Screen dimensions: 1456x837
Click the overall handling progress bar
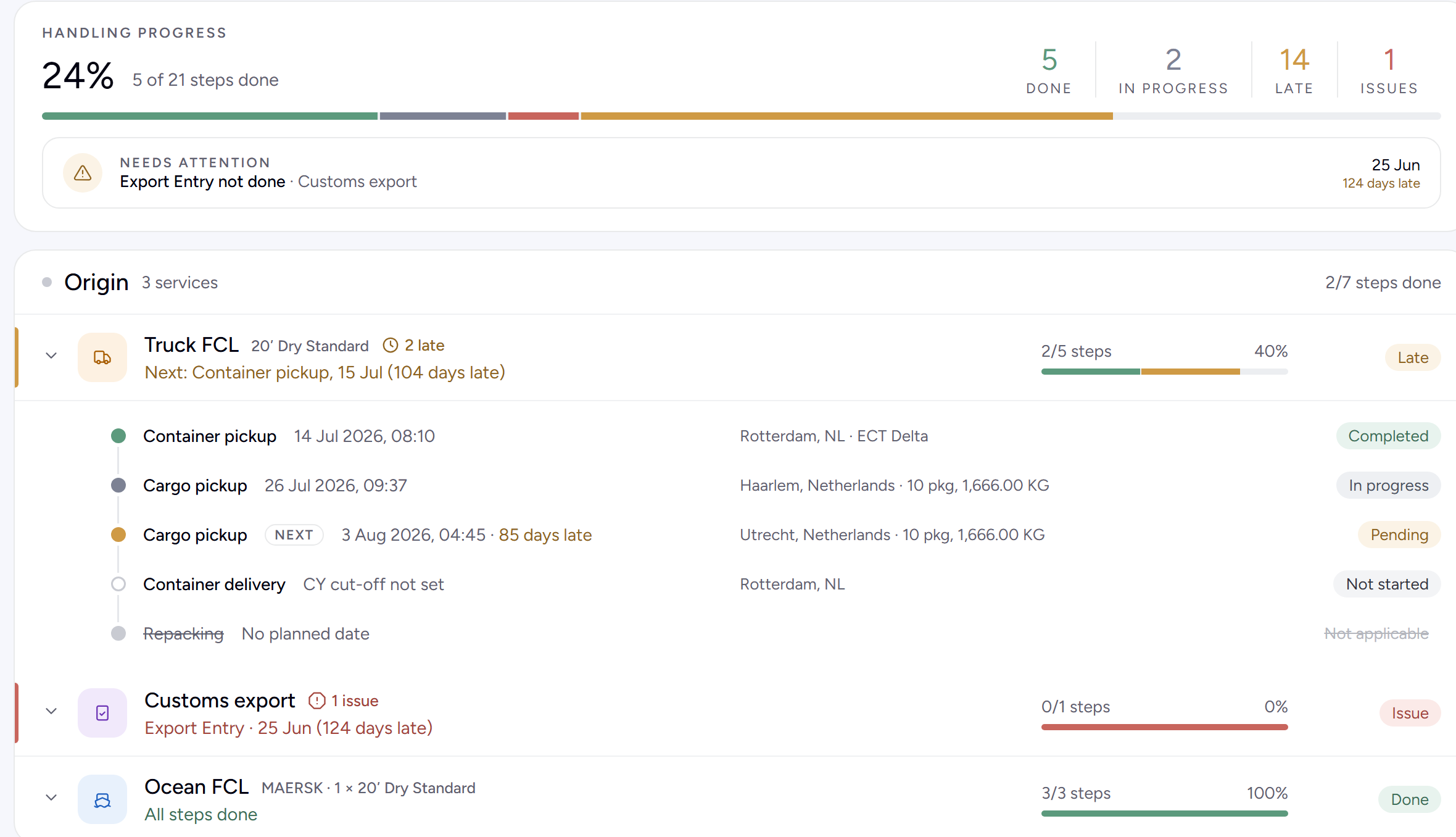point(742,116)
